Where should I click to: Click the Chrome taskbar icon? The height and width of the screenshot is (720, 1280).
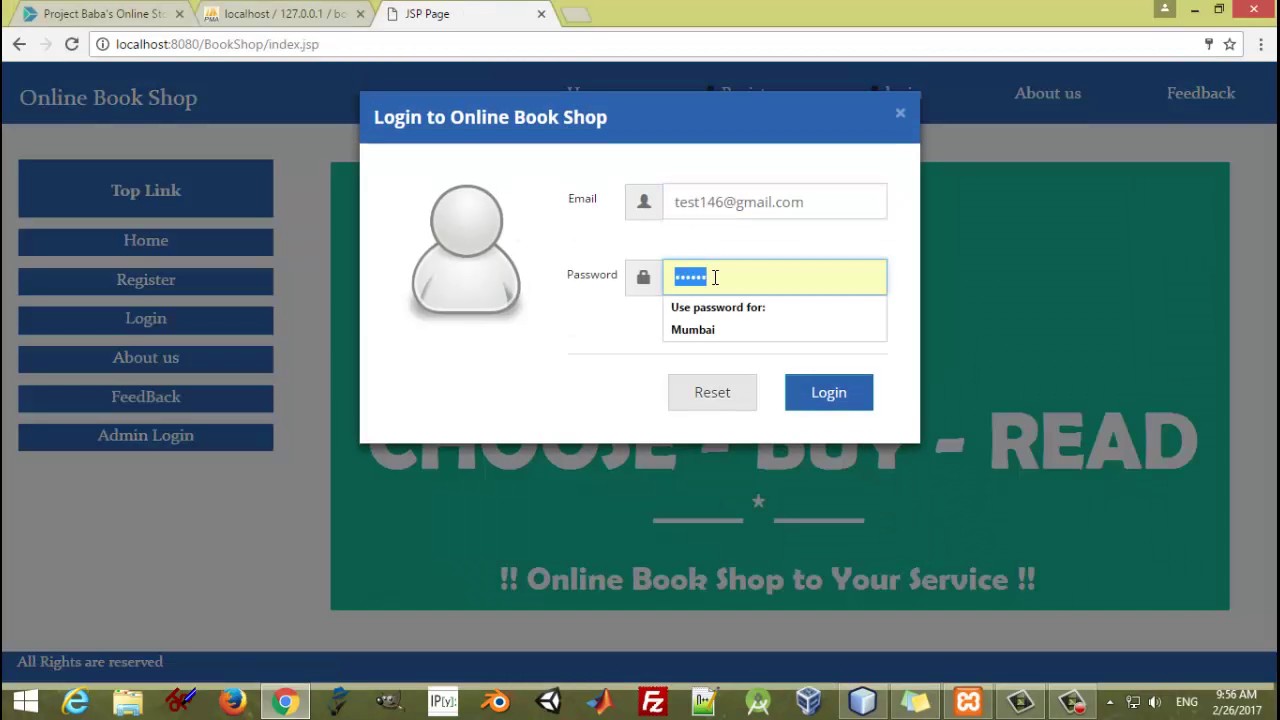click(285, 702)
